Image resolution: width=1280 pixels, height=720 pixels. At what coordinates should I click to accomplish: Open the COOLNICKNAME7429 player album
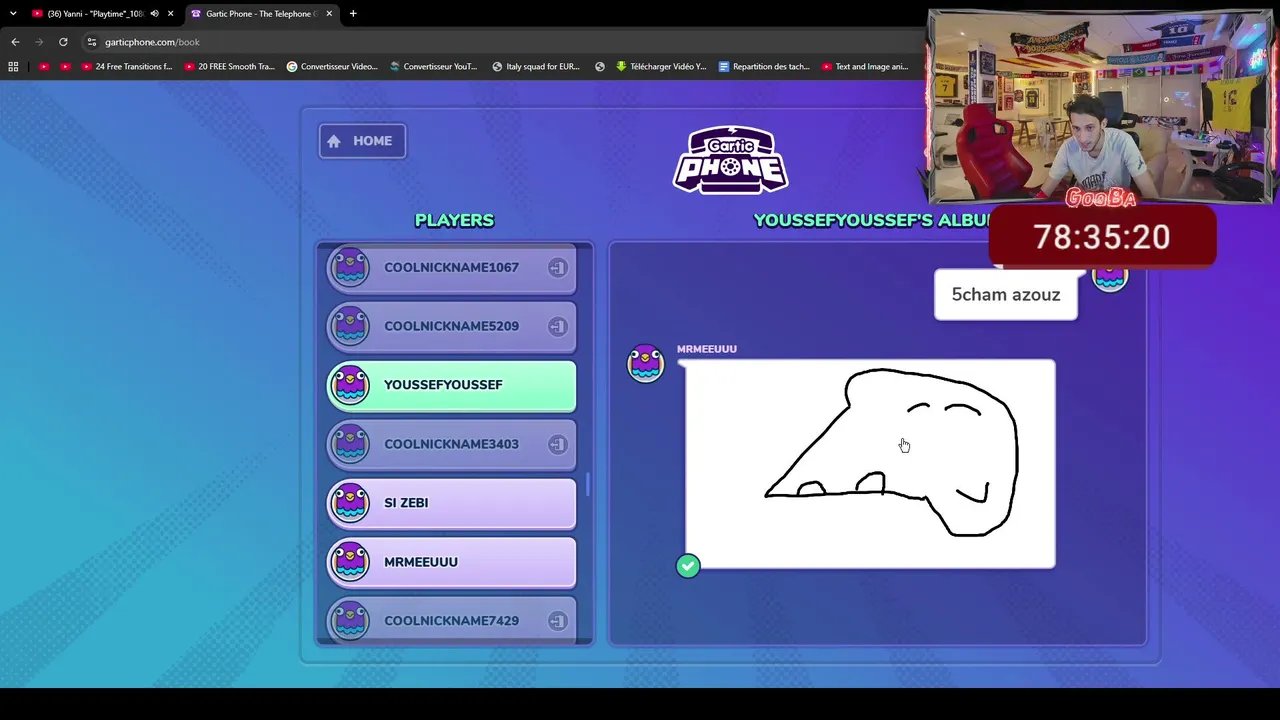pos(452,620)
